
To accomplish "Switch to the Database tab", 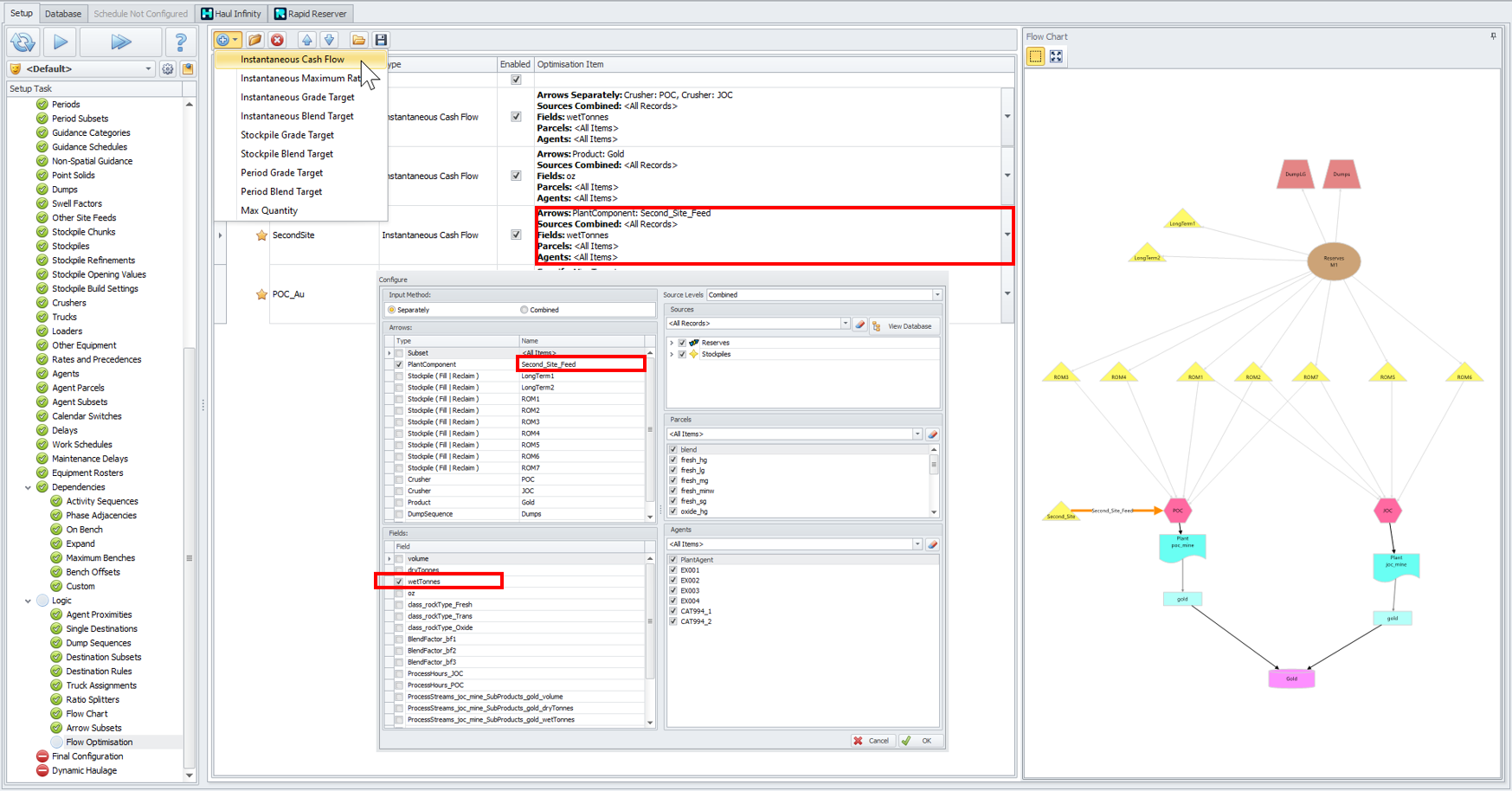I will [63, 14].
